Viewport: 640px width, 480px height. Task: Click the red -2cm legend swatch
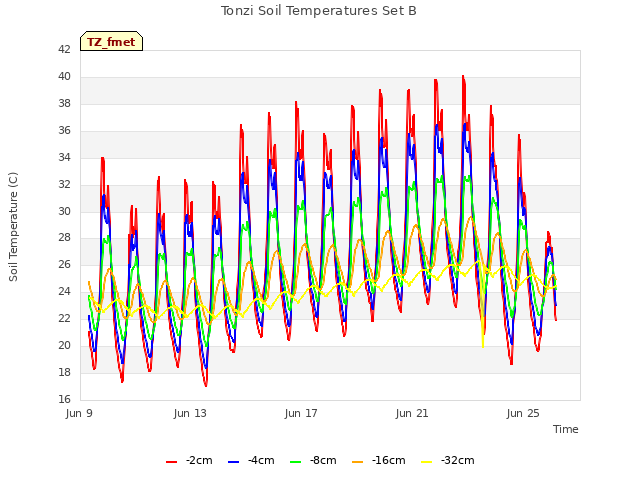point(171,462)
